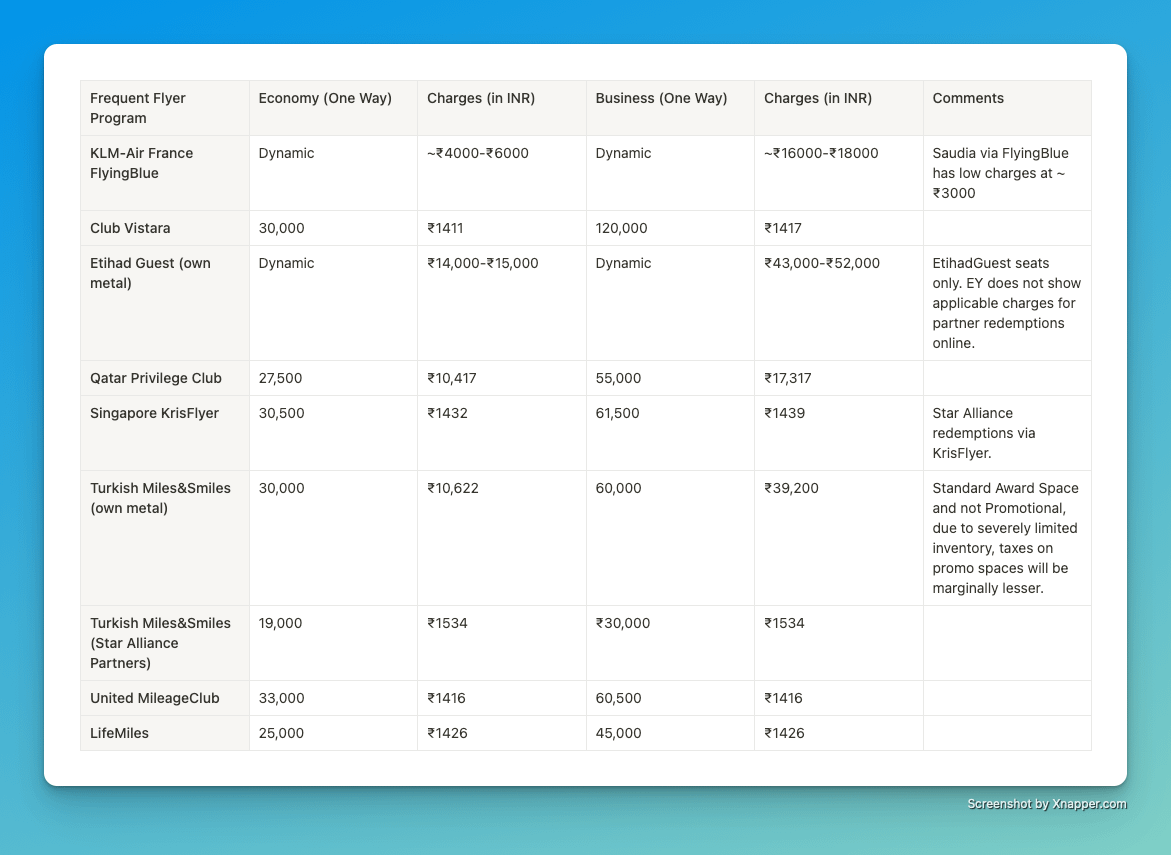Select the "Economy (One Way)" column header
Image resolution: width=1171 pixels, height=855 pixels.
[x=324, y=98]
